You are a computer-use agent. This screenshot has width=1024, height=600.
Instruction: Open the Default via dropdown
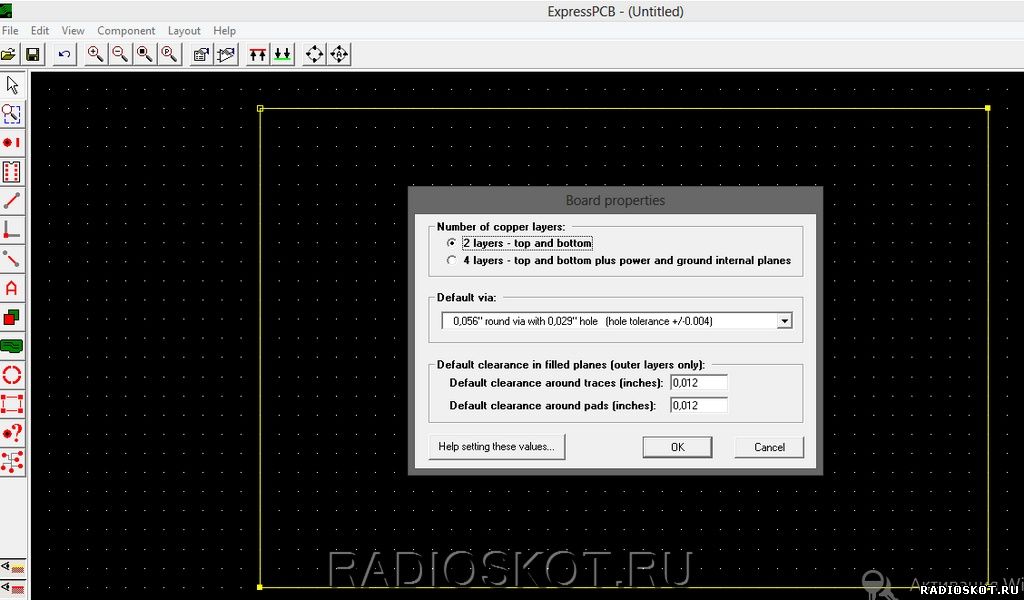[x=784, y=321]
